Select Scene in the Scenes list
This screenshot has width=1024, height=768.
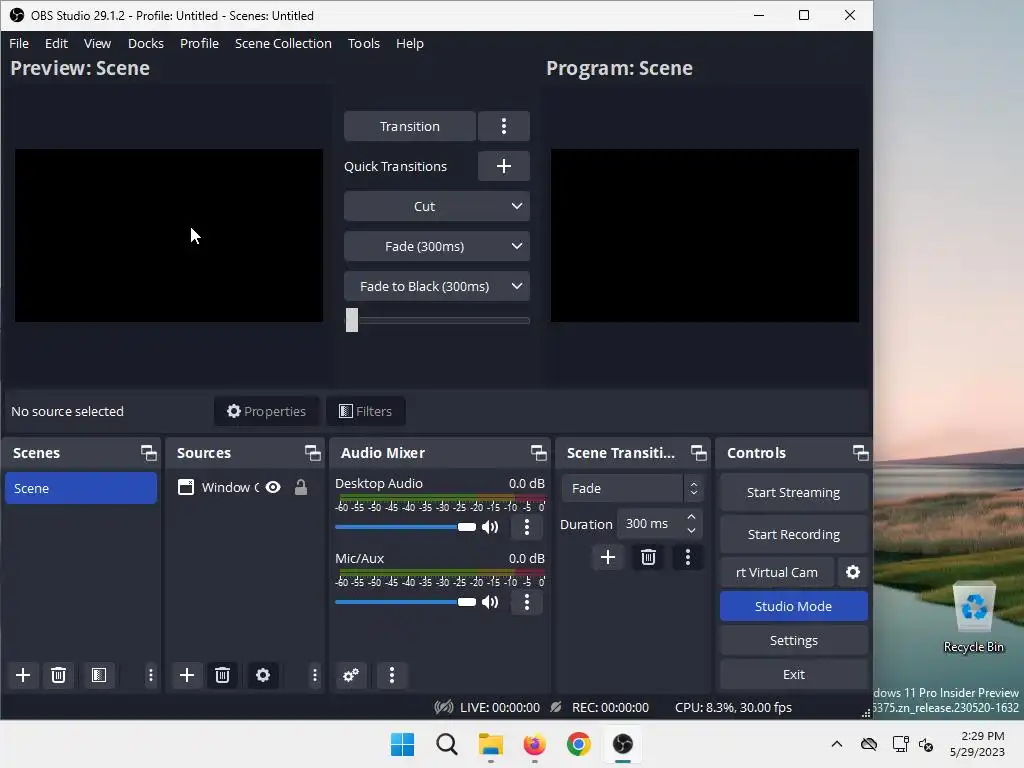click(x=80, y=488)
